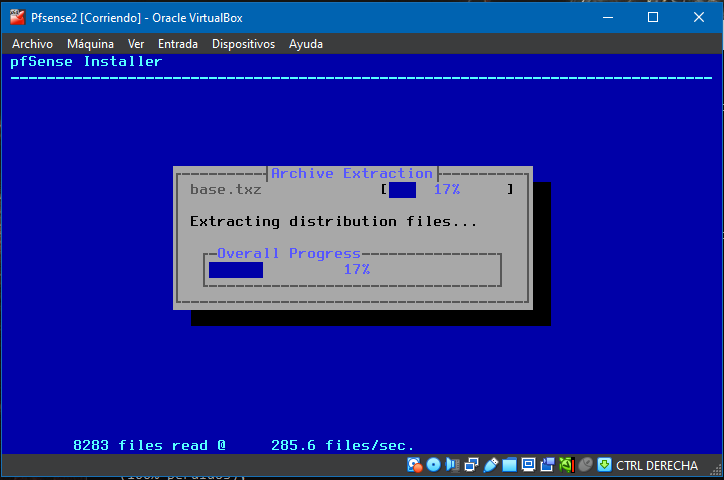Click the mouse integration status icon
Viewport: 724px width, 480px height.
(585, 465)
